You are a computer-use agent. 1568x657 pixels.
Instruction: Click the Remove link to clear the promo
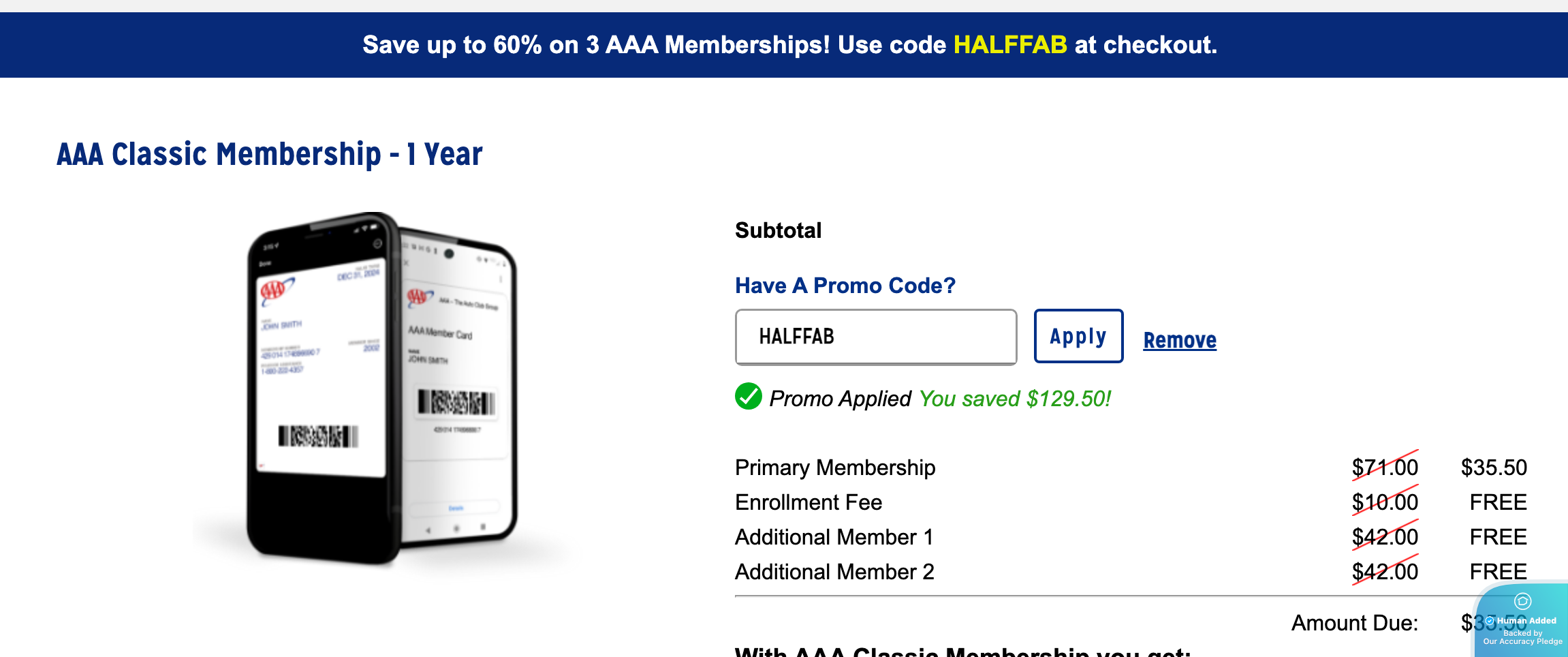tap(1180, 339)
